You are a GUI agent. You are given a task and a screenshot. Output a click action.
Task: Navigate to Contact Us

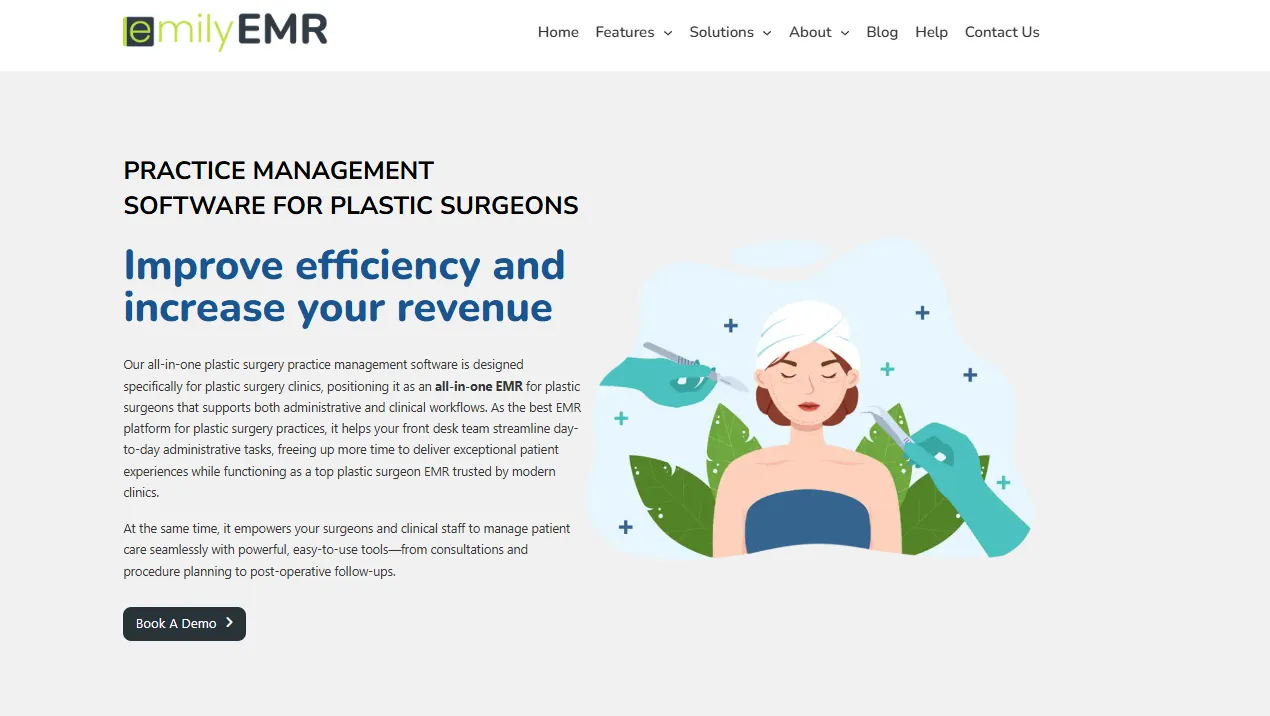(1002, 32)
